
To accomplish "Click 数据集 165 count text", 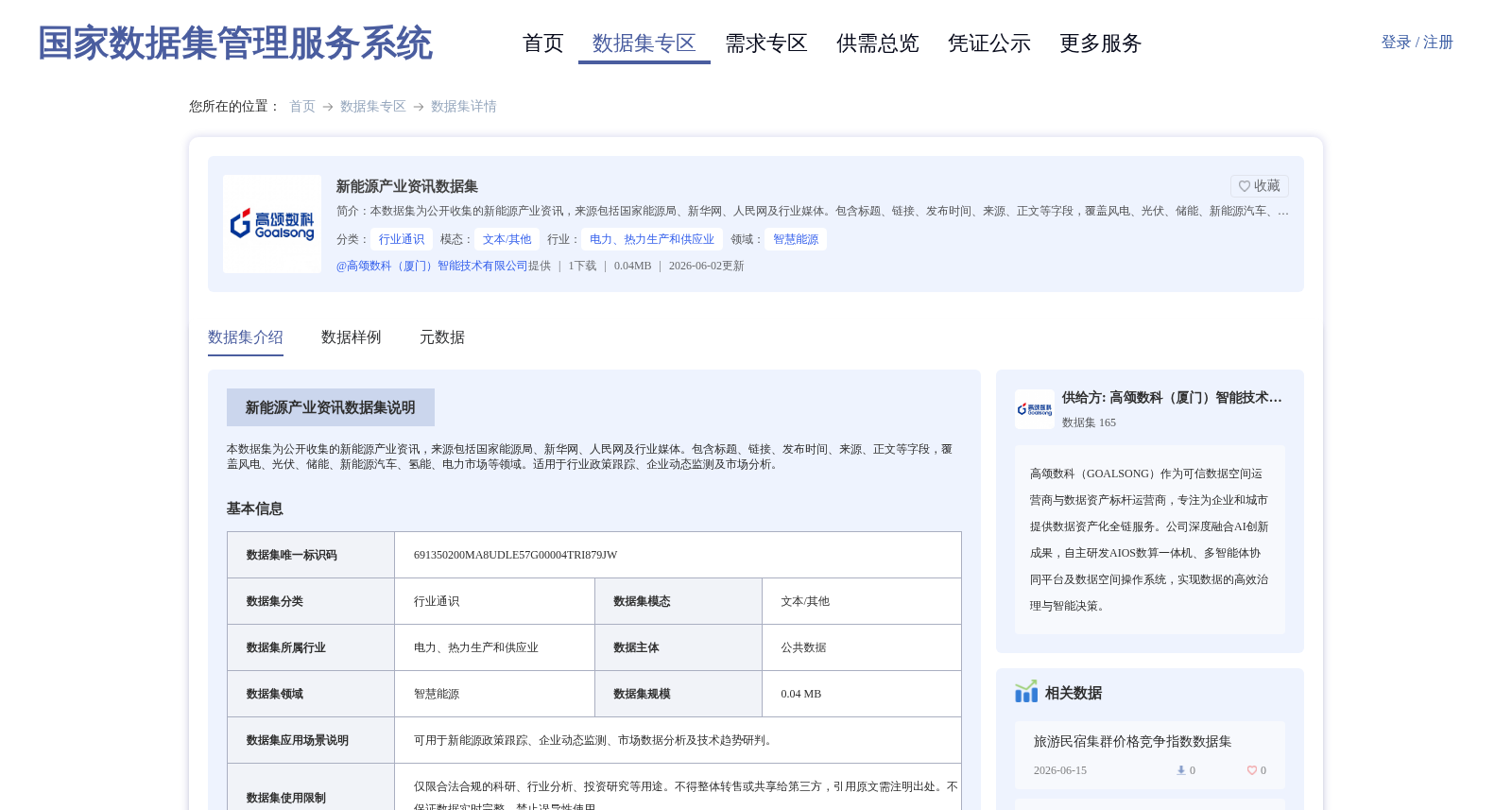I will (x=1089, y=422).
